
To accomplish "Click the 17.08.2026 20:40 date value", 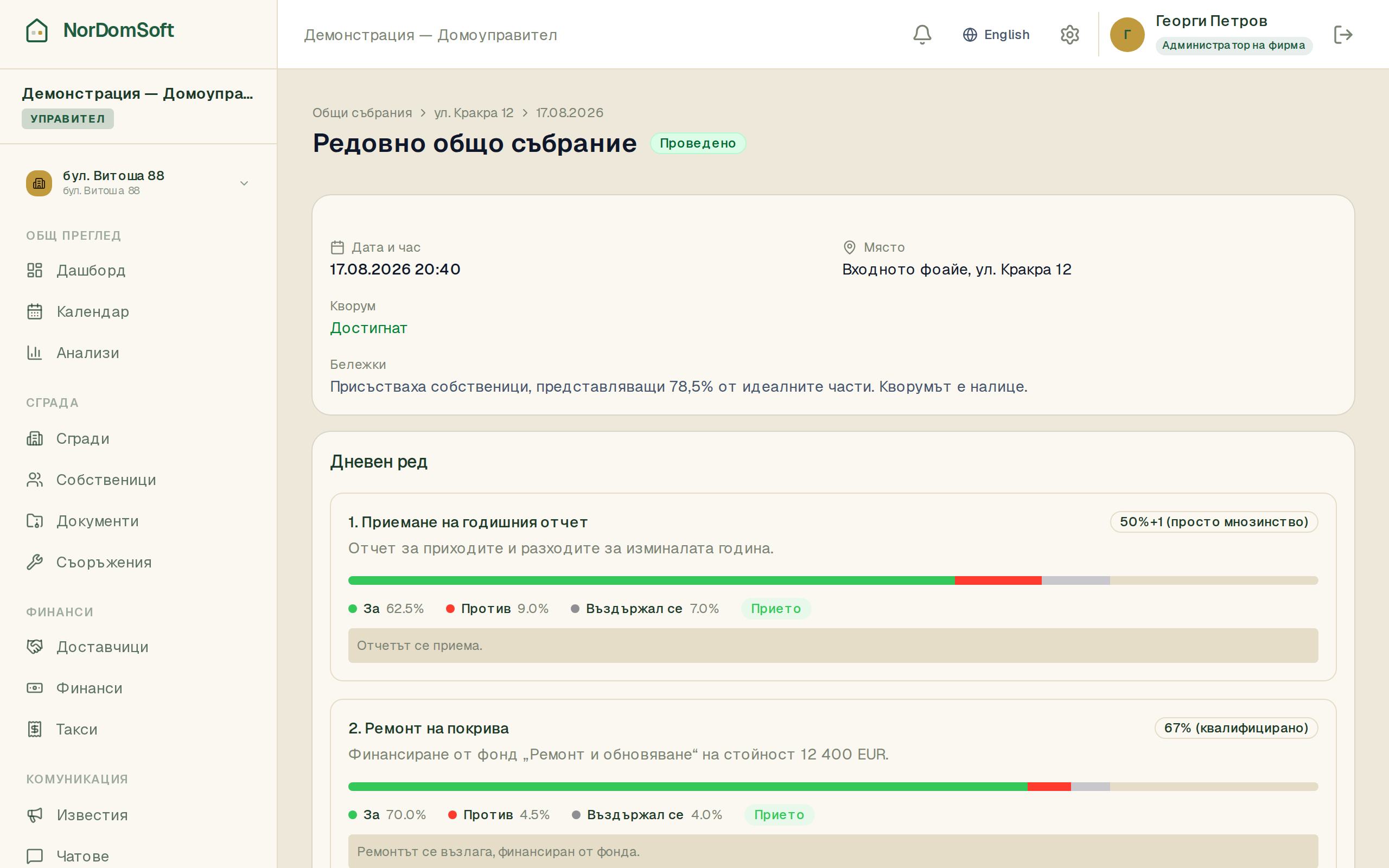I will 395,269.
